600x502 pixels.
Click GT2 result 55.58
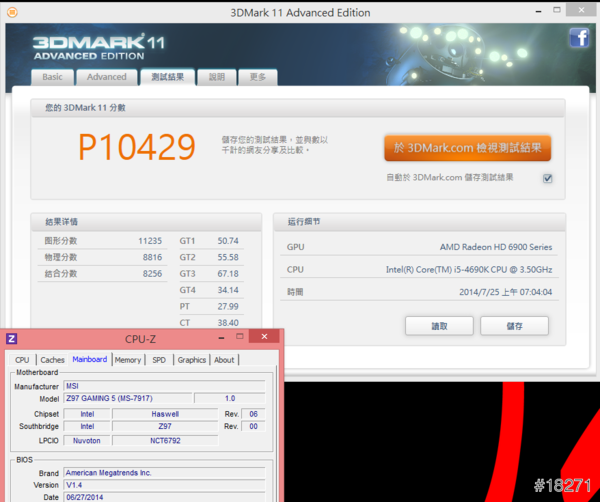pos(228,258)
